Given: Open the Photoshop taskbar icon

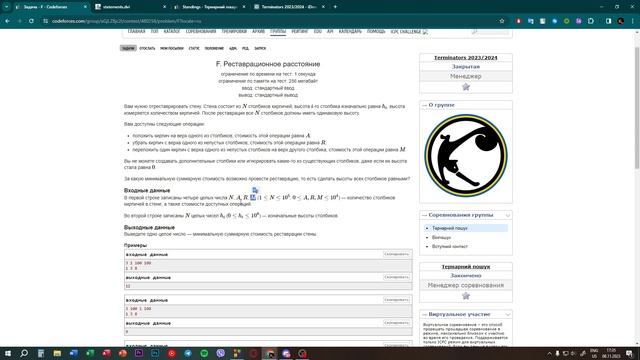Looking at the screenshot, I should [155, 353].
